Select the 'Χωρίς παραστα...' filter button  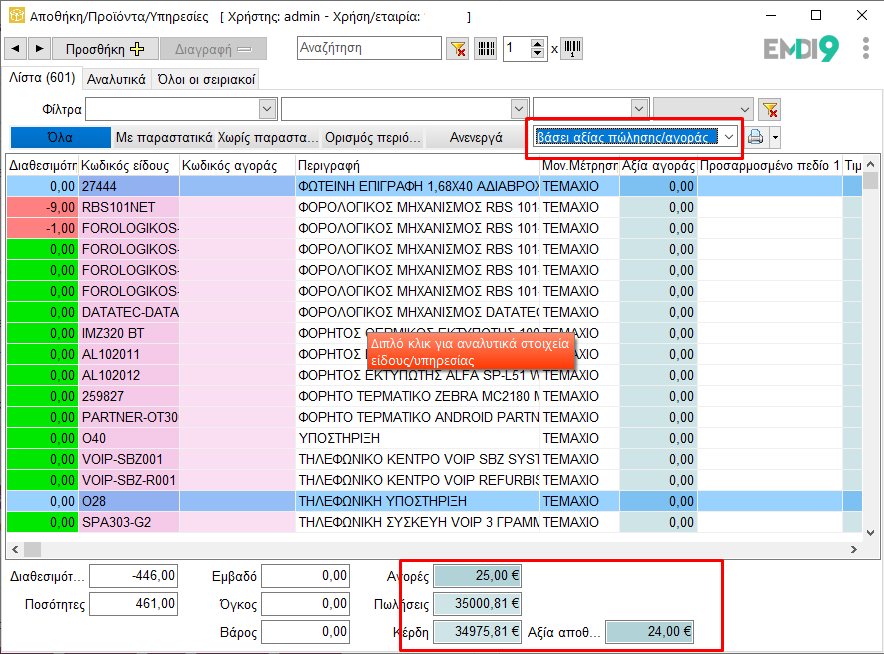(268, 138)
